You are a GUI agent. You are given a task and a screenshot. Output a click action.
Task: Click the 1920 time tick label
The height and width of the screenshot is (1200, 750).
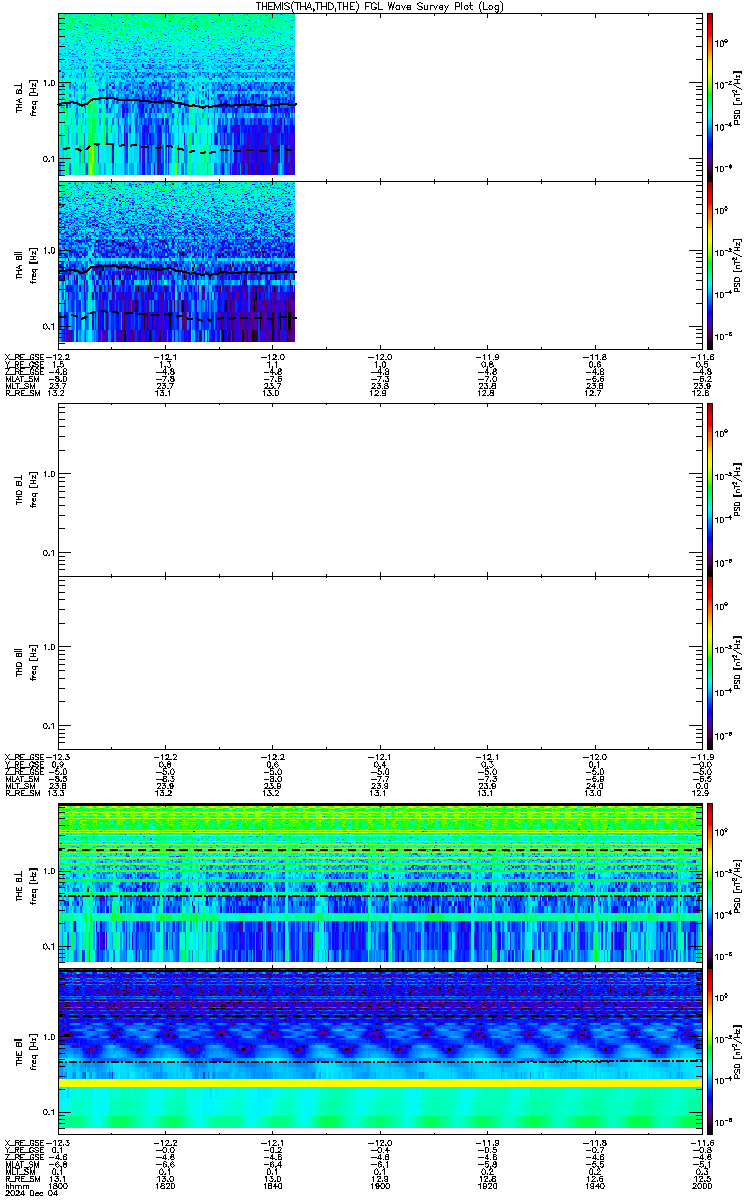pos(486,1186)
